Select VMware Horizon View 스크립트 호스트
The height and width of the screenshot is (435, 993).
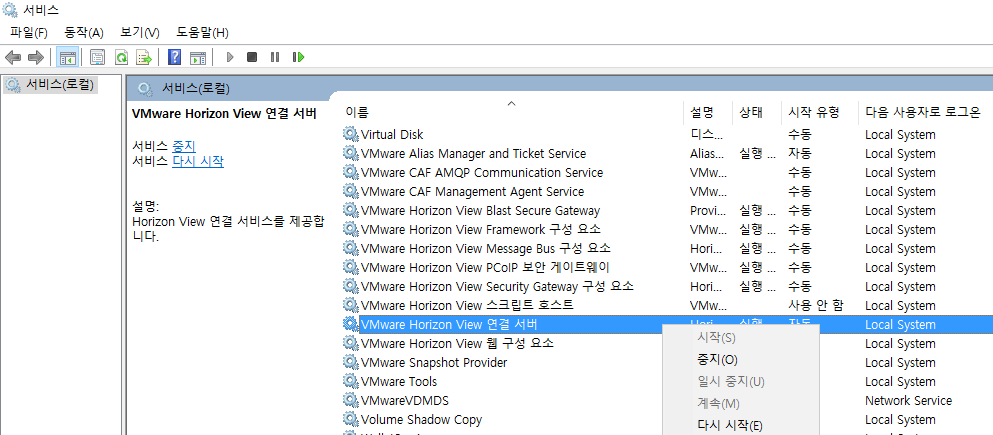click(467, 305)
